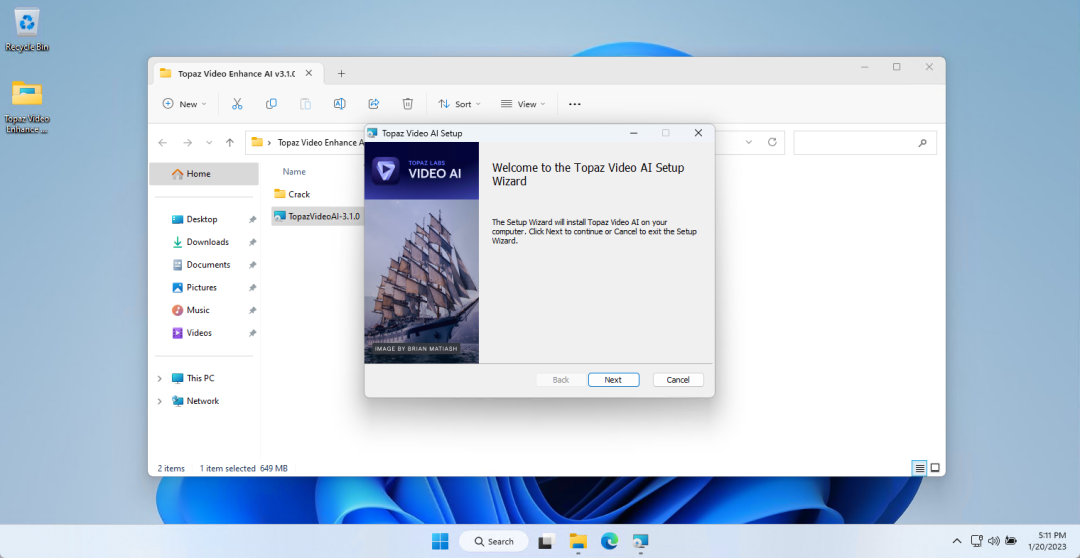Click the Topaz installer taskbar icon

pyautogui.click(x=641, y=541)
